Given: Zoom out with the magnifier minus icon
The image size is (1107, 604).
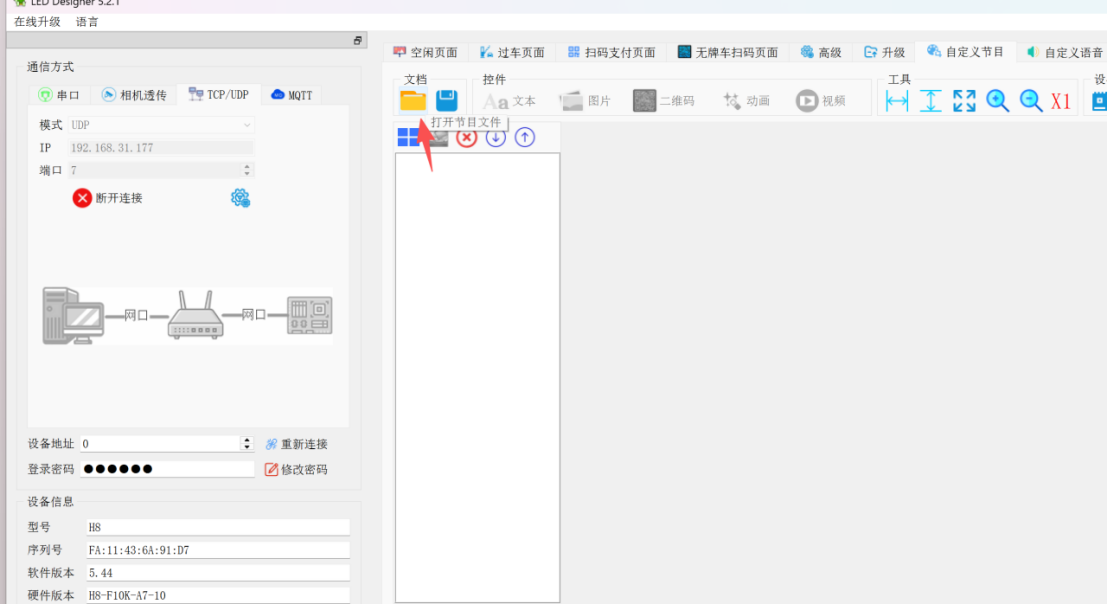Looking at the screenshot, I should click(x=1031, y=101).
